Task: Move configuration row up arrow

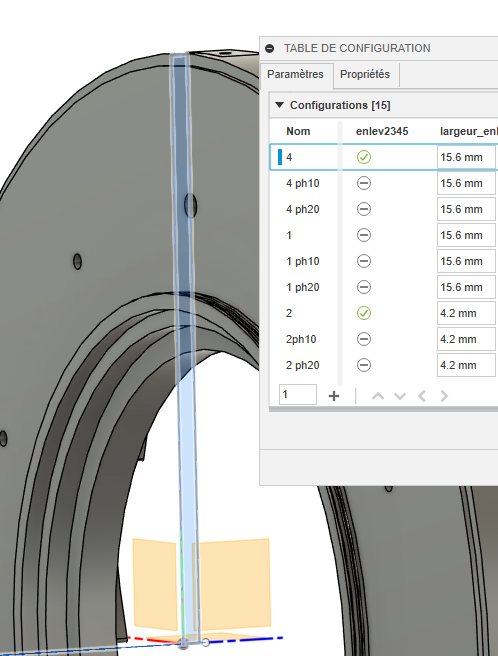Action: coord(378,396)
